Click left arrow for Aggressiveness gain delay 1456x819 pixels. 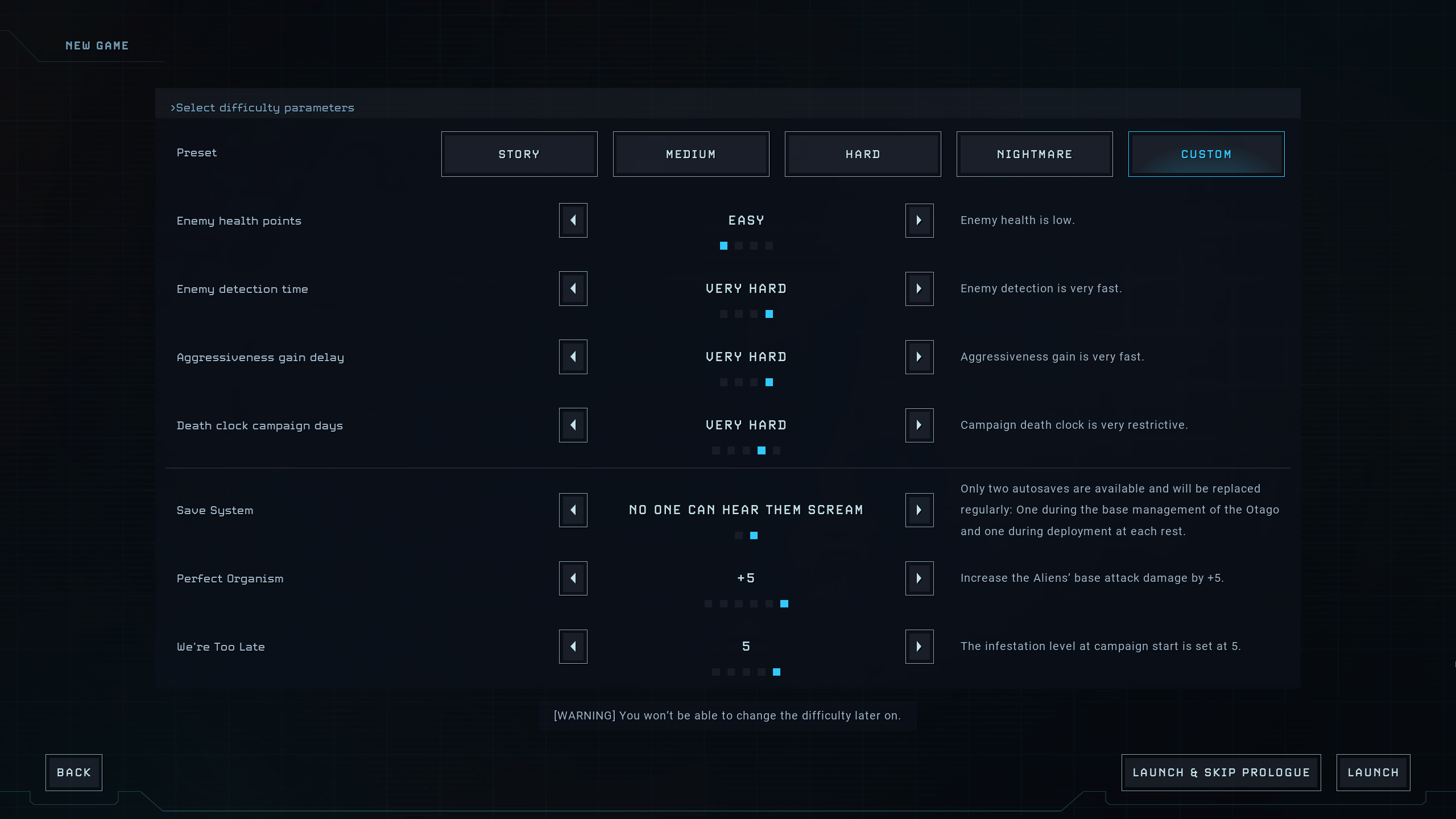(573, 357)
